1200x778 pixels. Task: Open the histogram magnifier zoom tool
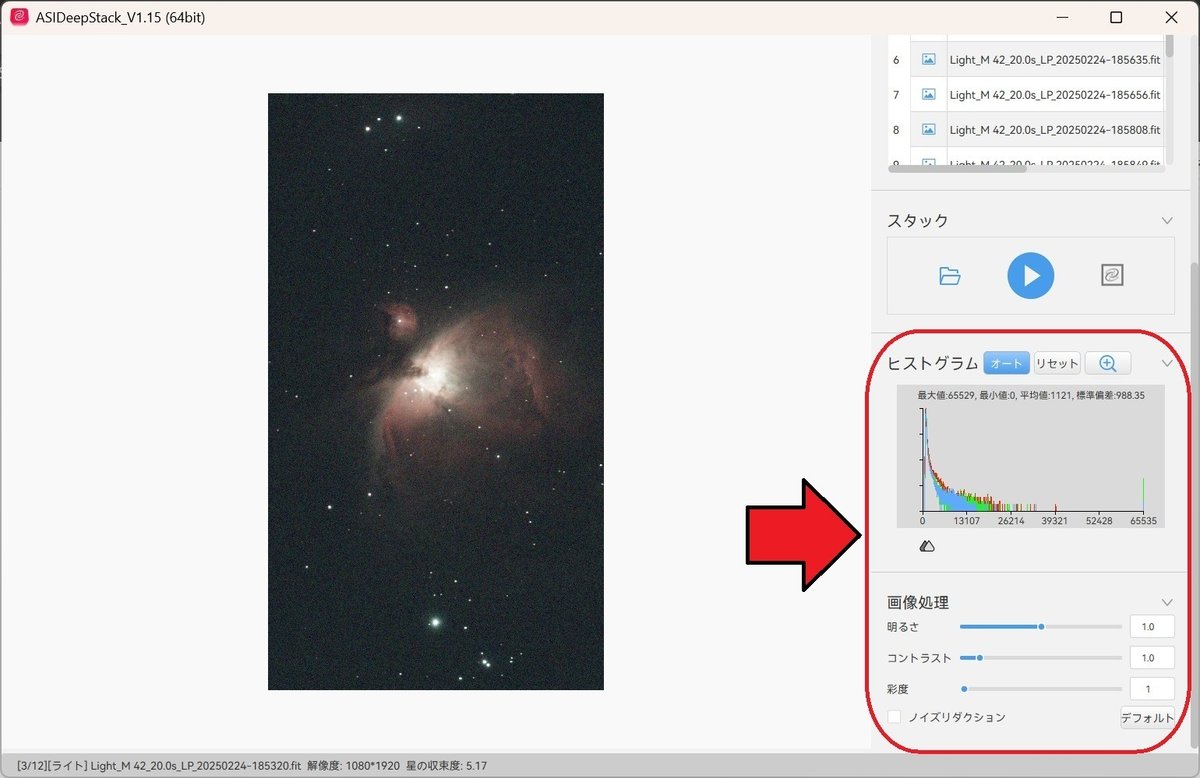(x=1108, y=363)
